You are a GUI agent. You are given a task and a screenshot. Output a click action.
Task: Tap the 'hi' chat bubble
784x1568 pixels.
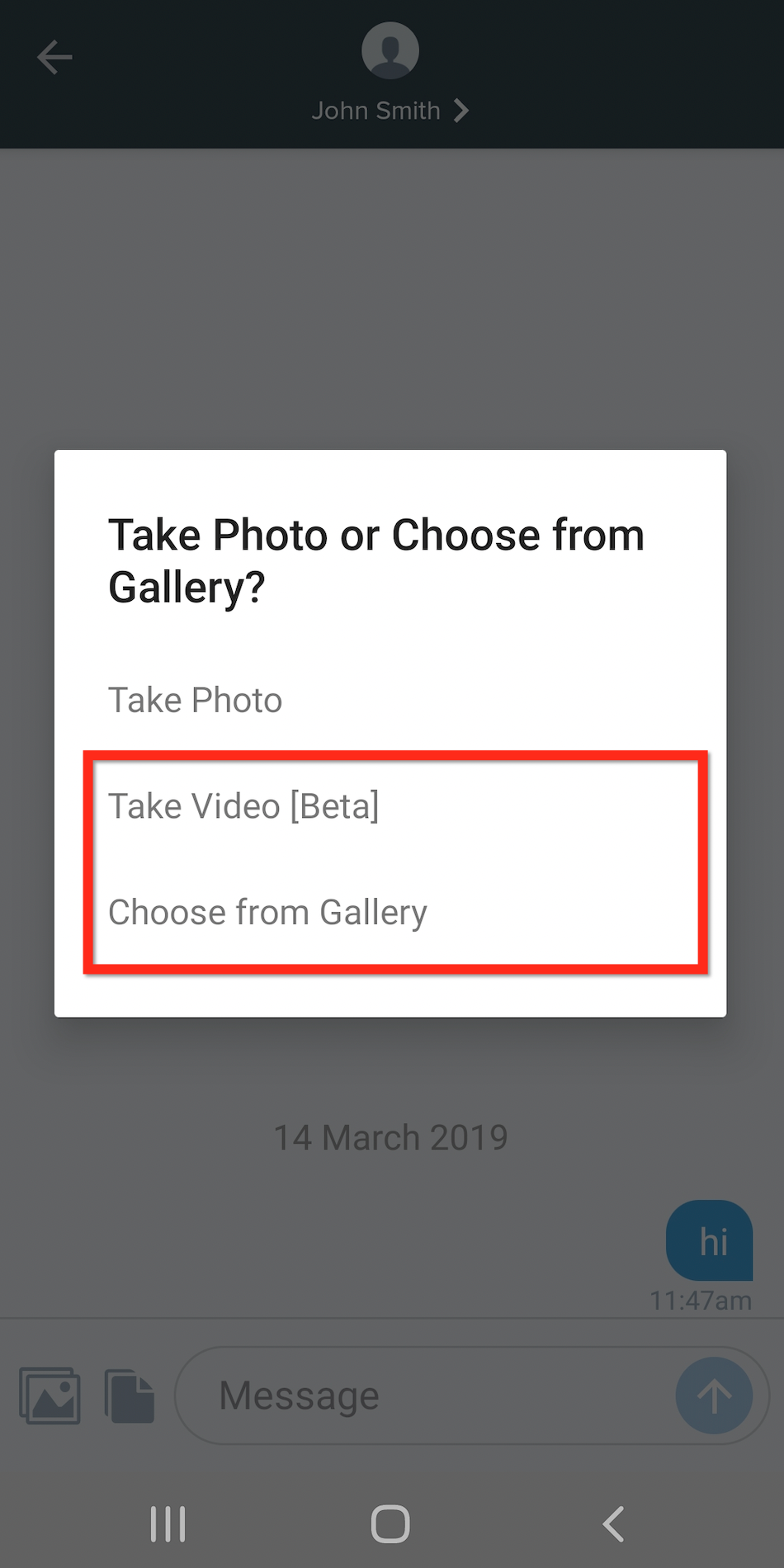pos(710,1240)
